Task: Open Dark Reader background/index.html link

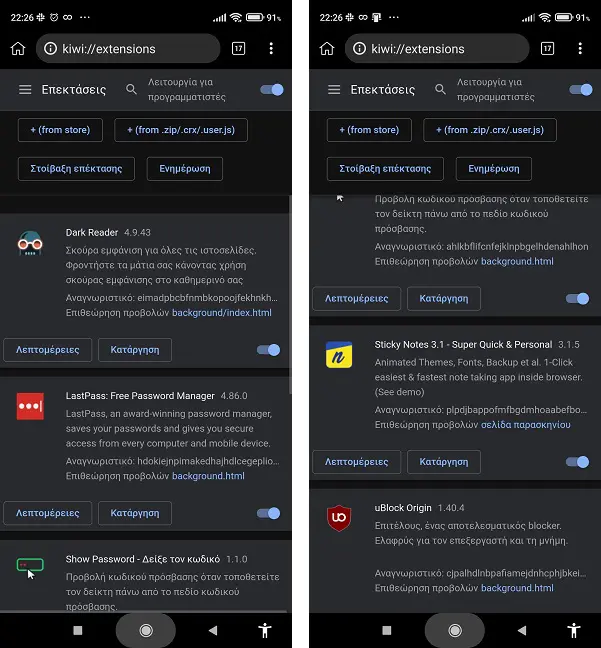Action: click(x=222, y=312)
